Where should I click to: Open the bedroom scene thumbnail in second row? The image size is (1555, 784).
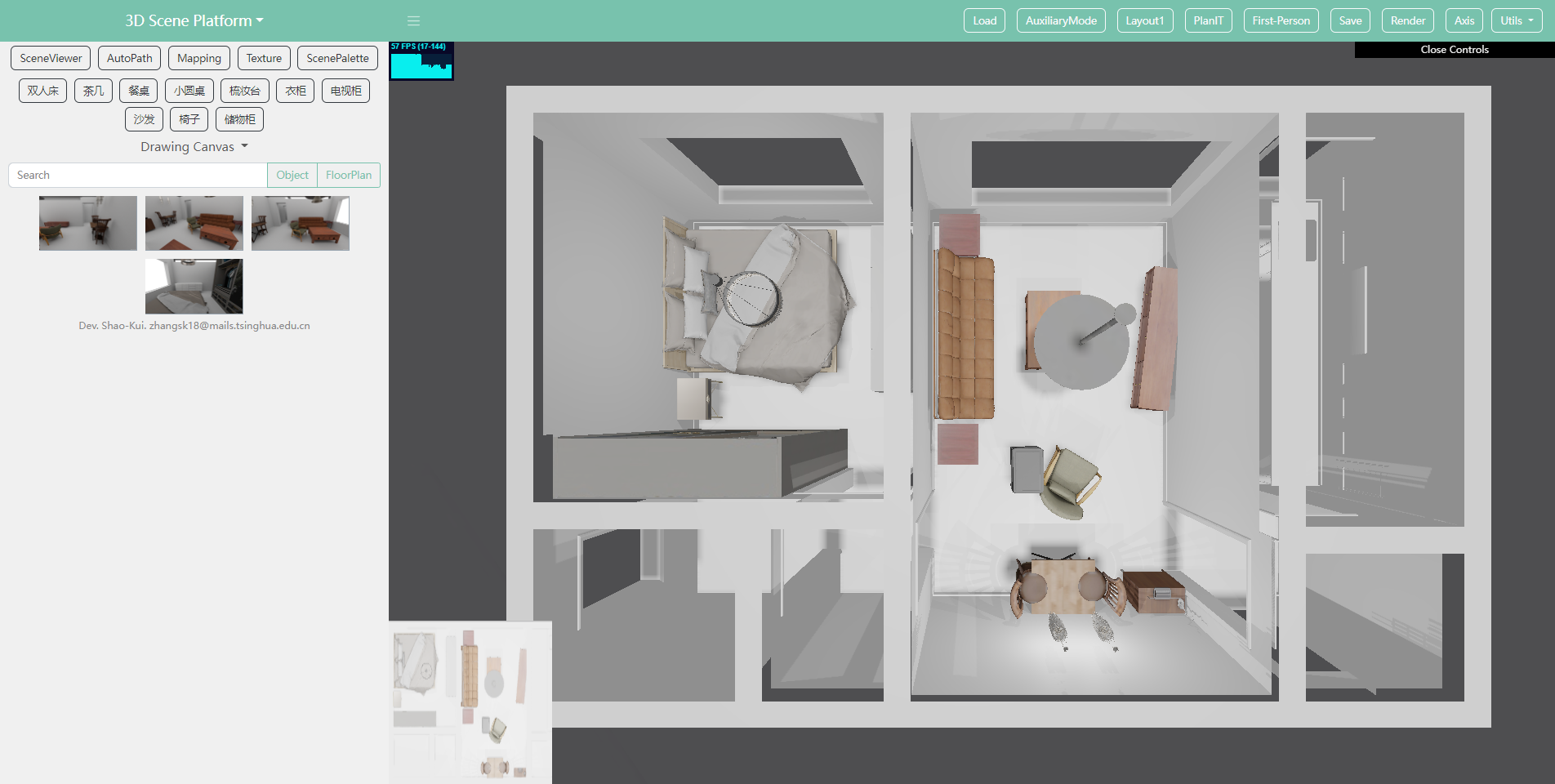coord(194,287)
